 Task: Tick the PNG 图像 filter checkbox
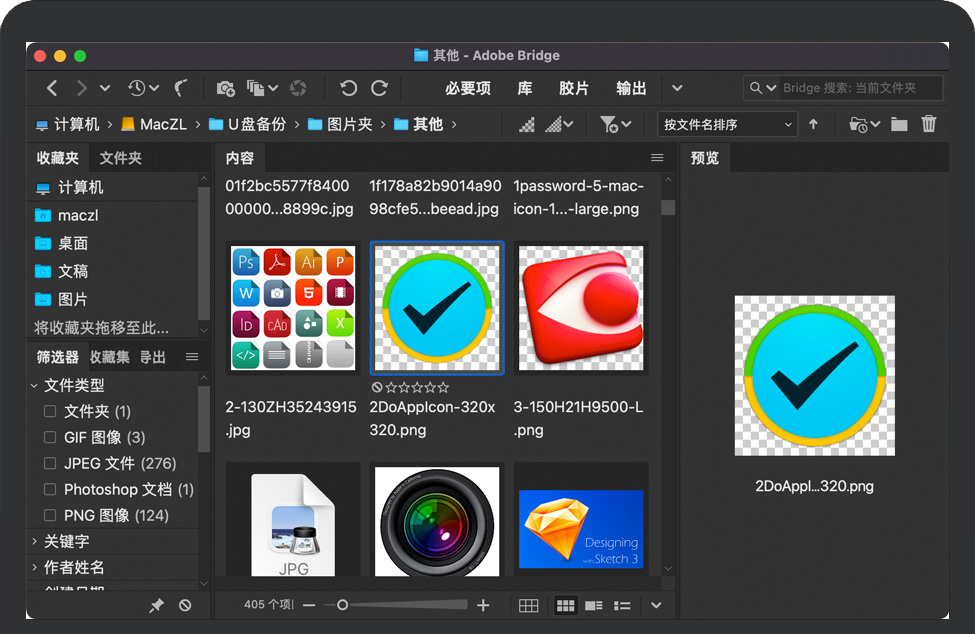(x=50, y=515)
